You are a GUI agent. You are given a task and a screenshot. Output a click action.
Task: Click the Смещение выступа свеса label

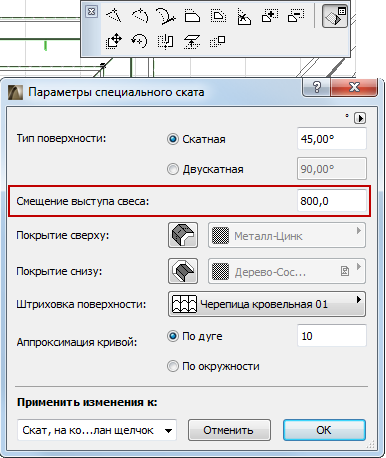point(83,201)
